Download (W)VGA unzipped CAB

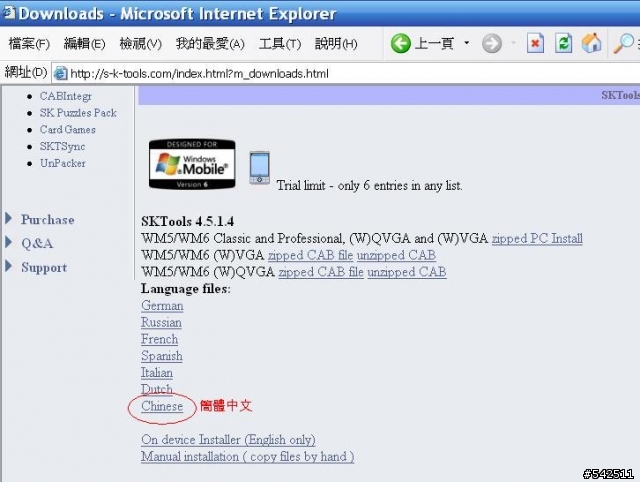pos(396,255)
